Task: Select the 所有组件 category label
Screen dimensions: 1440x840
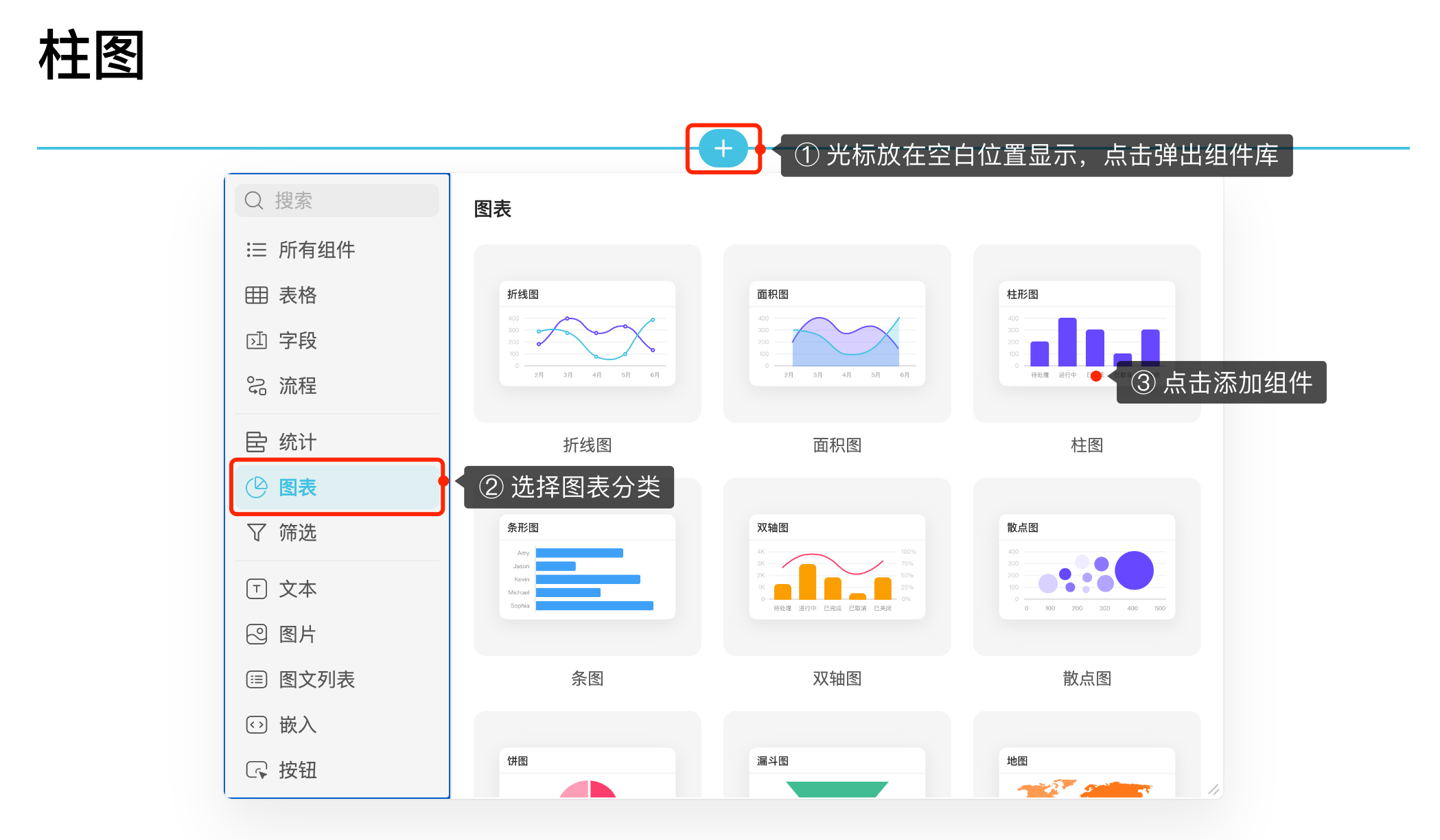Action: coord(317,250)
